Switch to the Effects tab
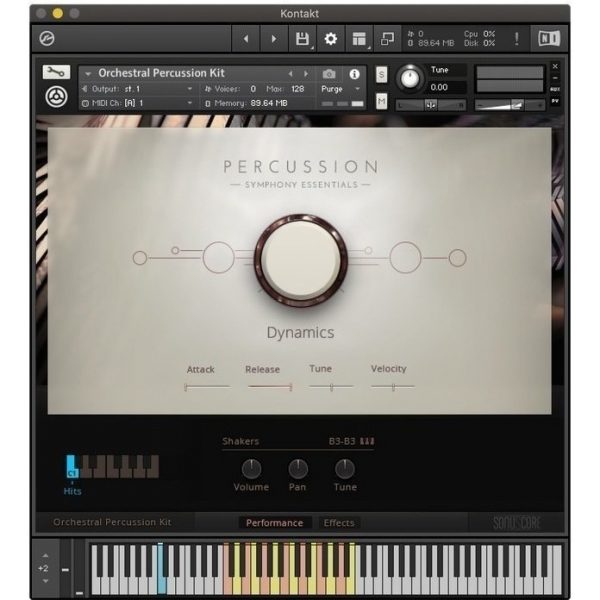This screenshot has width=600, height=600. pyautogui.click(x=339, y=523)
